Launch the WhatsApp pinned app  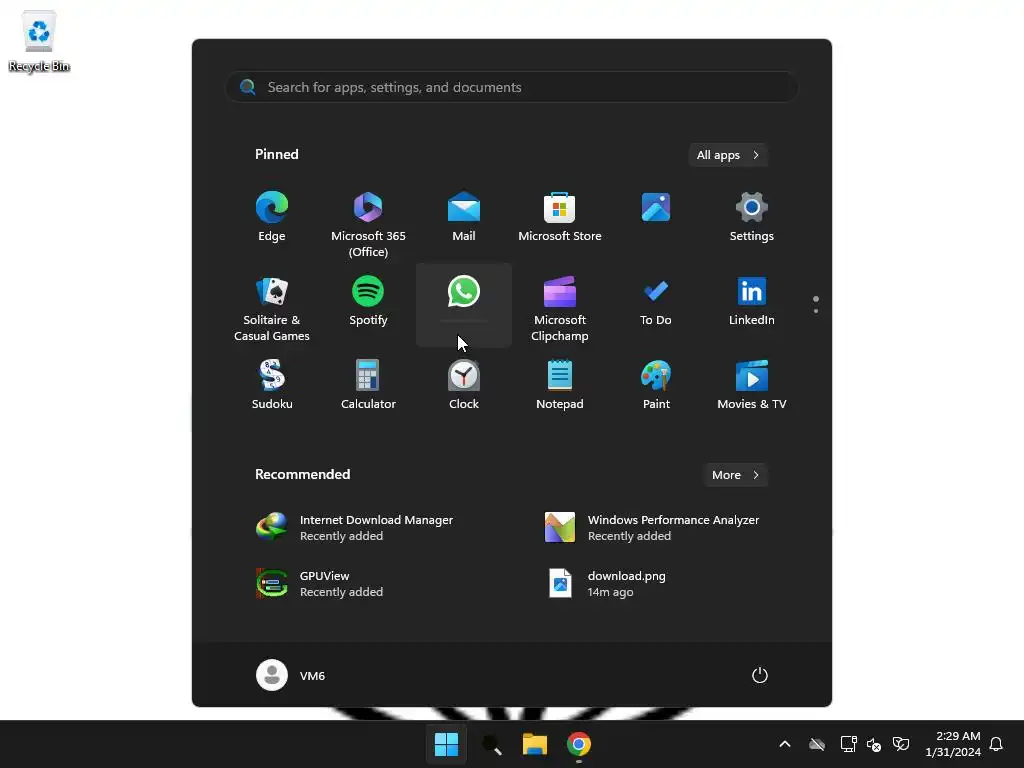(464, 305)
